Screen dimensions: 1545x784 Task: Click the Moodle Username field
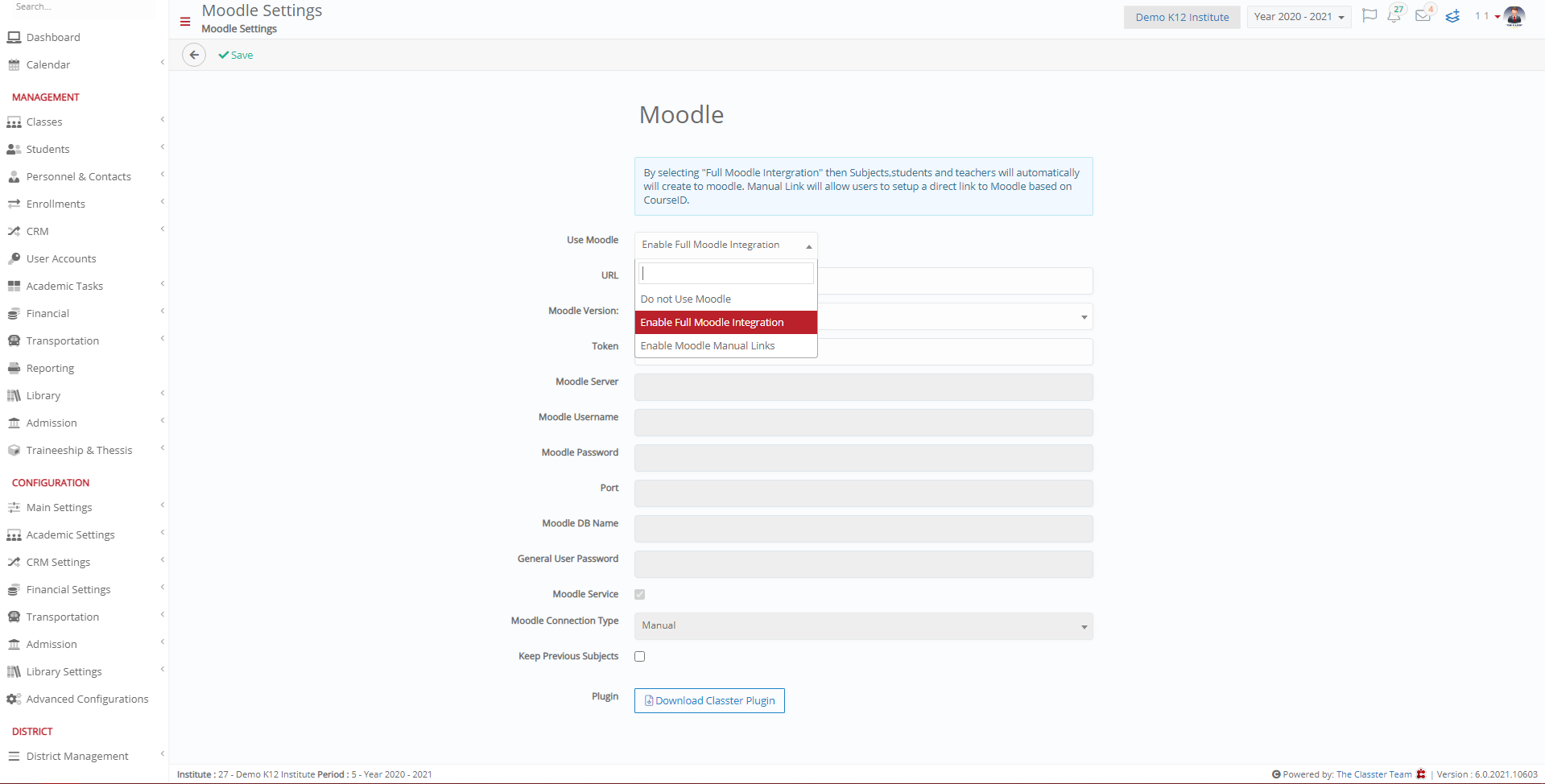coord(864,423)
